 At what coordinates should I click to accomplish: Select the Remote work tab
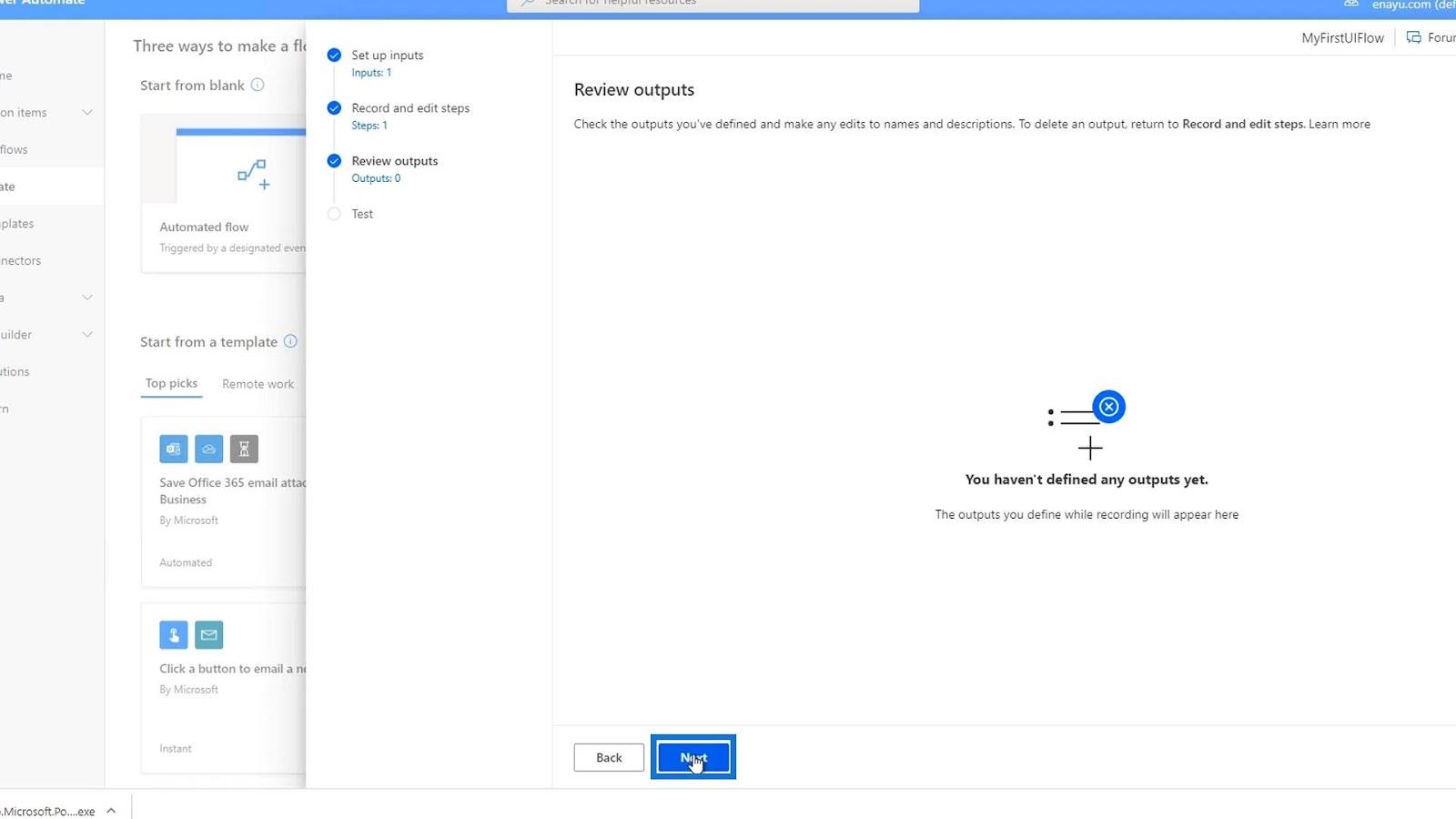[258, 384]
